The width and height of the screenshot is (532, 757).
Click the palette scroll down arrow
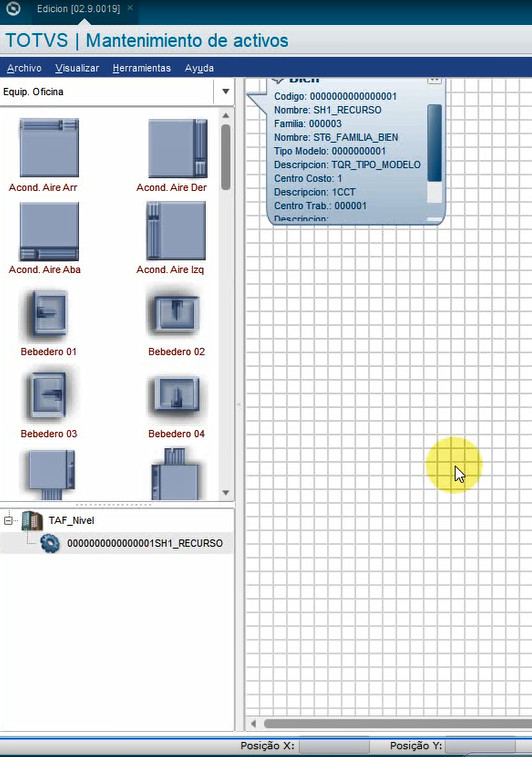(225, 493)
